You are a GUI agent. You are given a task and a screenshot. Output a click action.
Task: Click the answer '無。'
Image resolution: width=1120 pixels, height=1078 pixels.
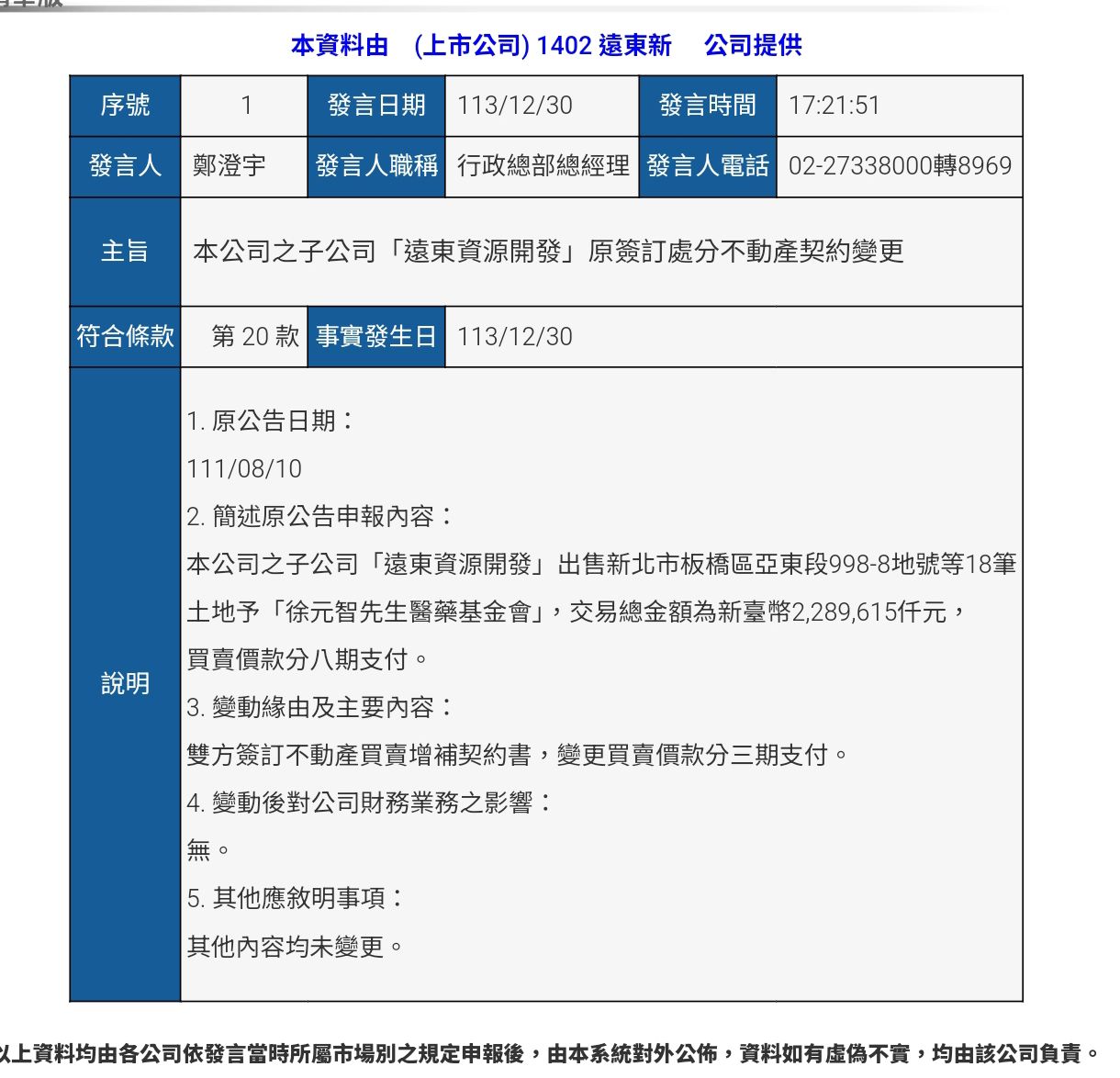pyautogui.click(x=209, y=851)
